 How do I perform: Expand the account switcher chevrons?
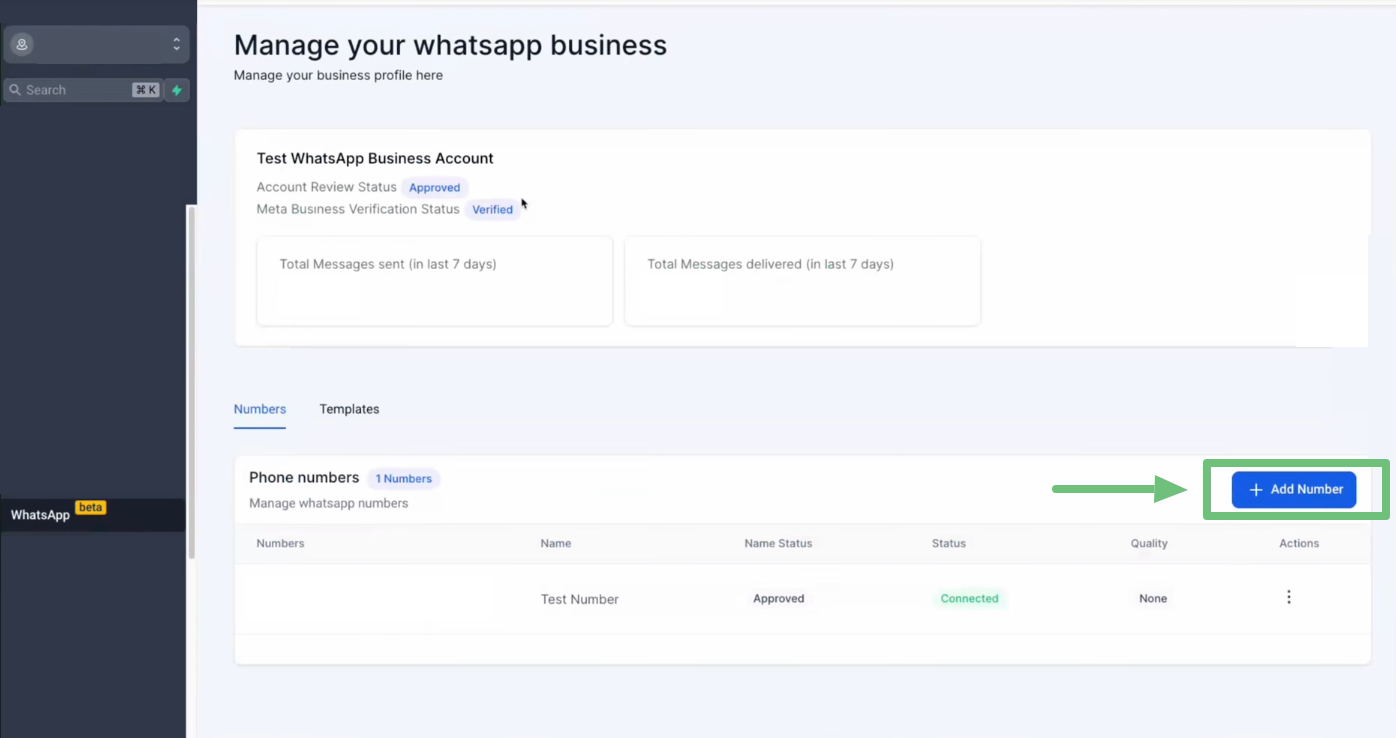pyautogui.click(x=176, y=44)
